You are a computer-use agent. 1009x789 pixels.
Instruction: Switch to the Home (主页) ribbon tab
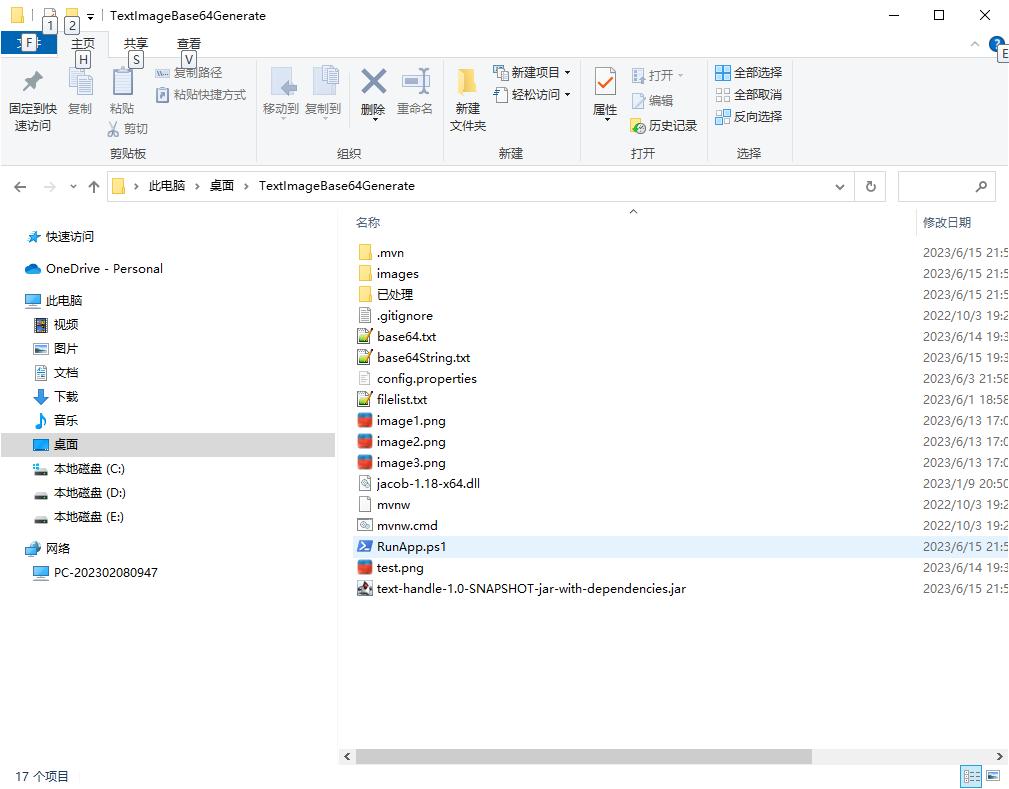tap(82, 43)
